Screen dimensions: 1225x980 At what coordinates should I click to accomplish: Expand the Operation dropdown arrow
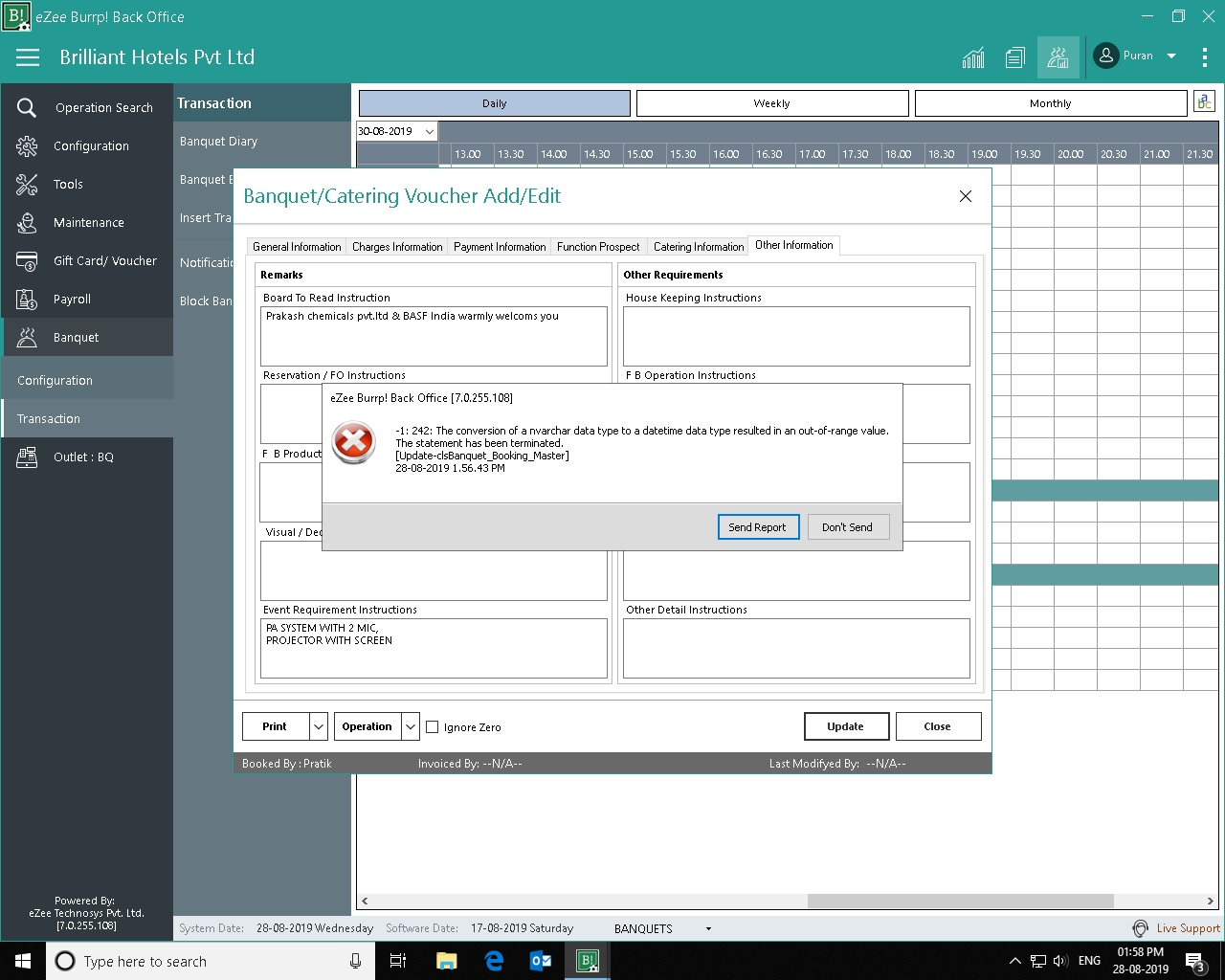(411, 726)
